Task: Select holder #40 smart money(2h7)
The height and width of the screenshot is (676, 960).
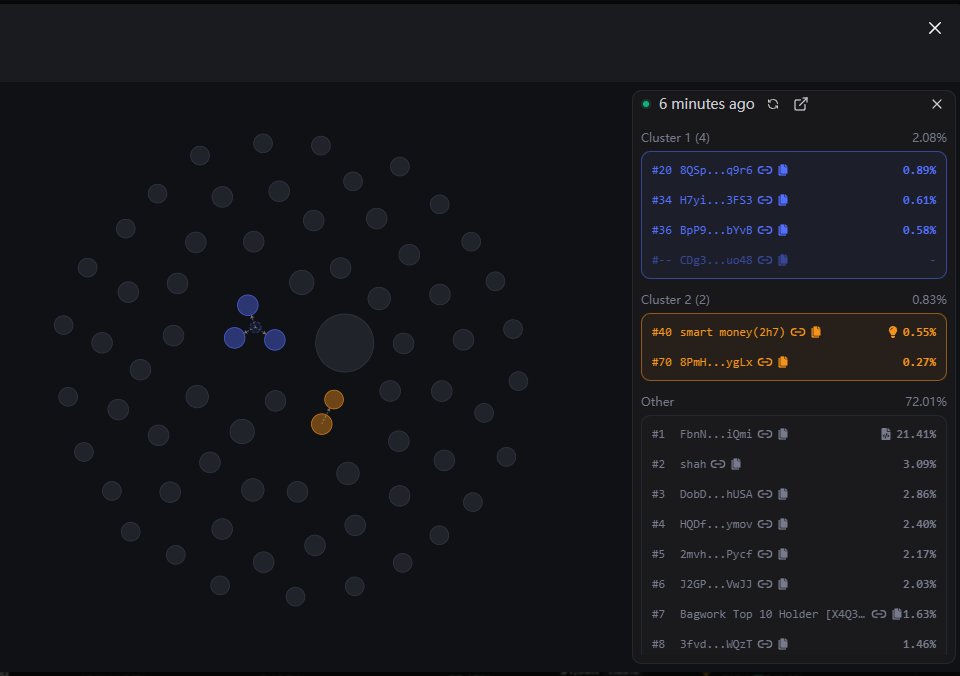Action: pyautogui.click(x=793, y=332)
